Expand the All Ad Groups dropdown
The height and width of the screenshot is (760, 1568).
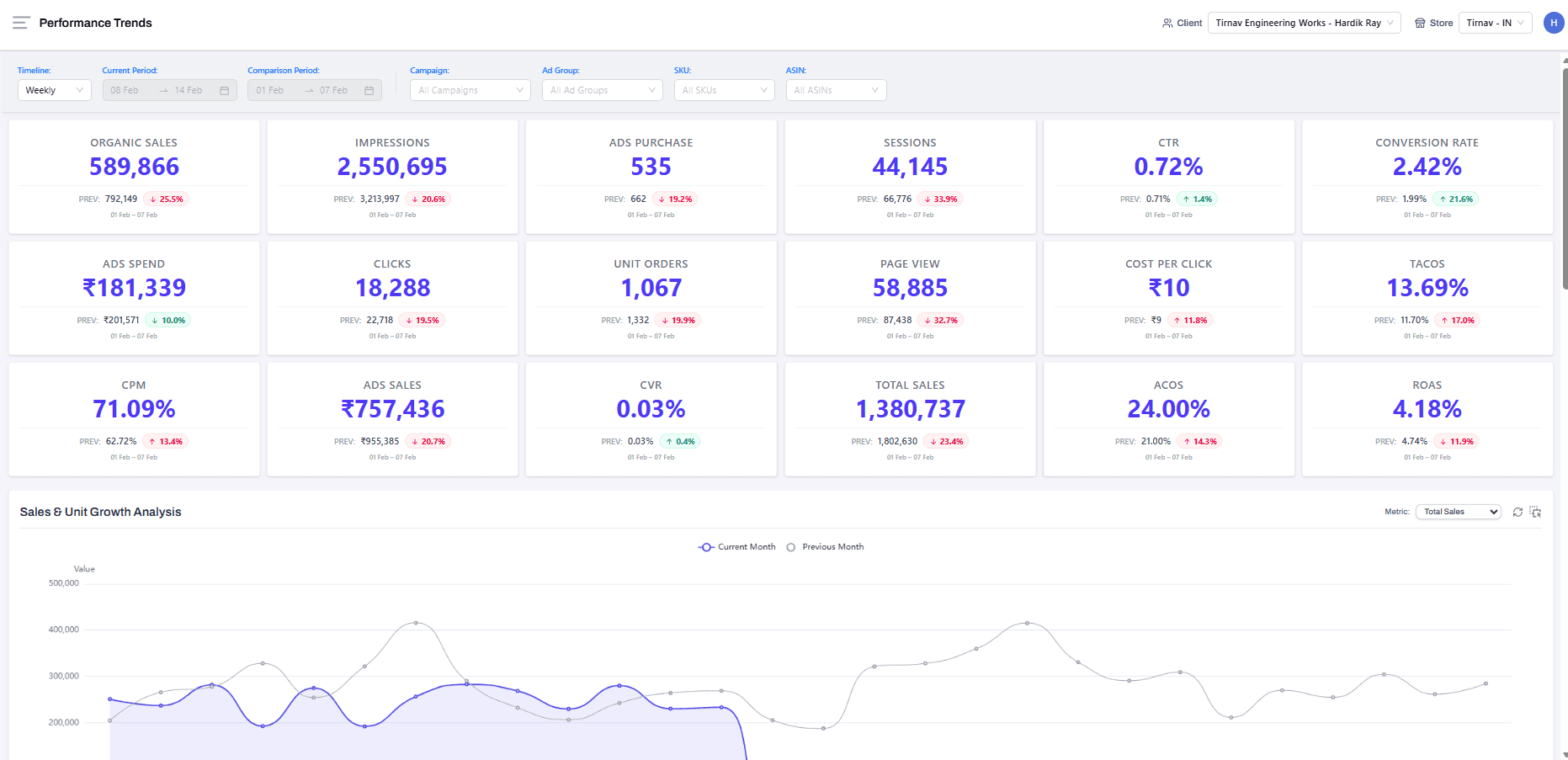[602, 90]
